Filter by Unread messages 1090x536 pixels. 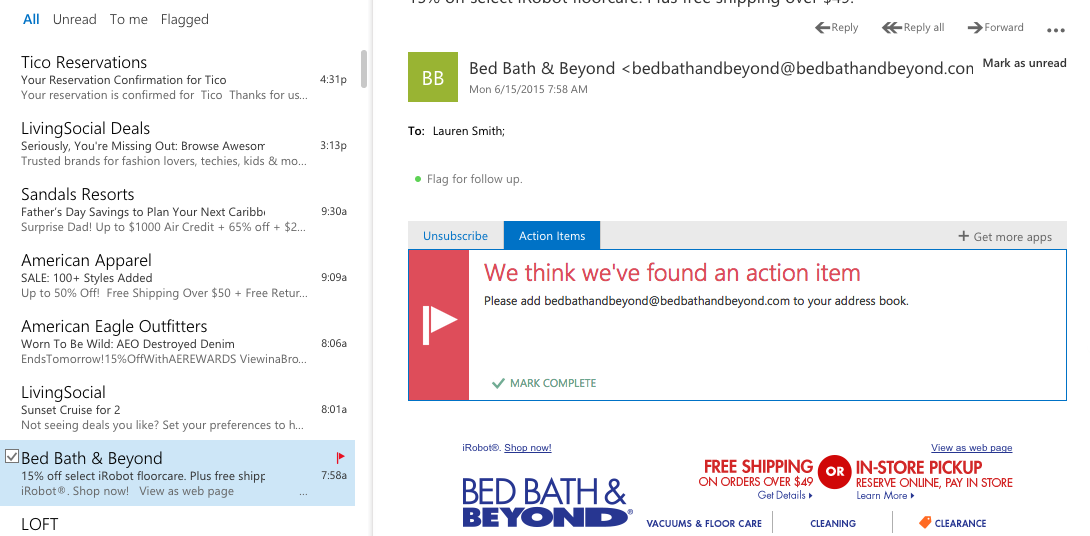click(x=74, y=19)
